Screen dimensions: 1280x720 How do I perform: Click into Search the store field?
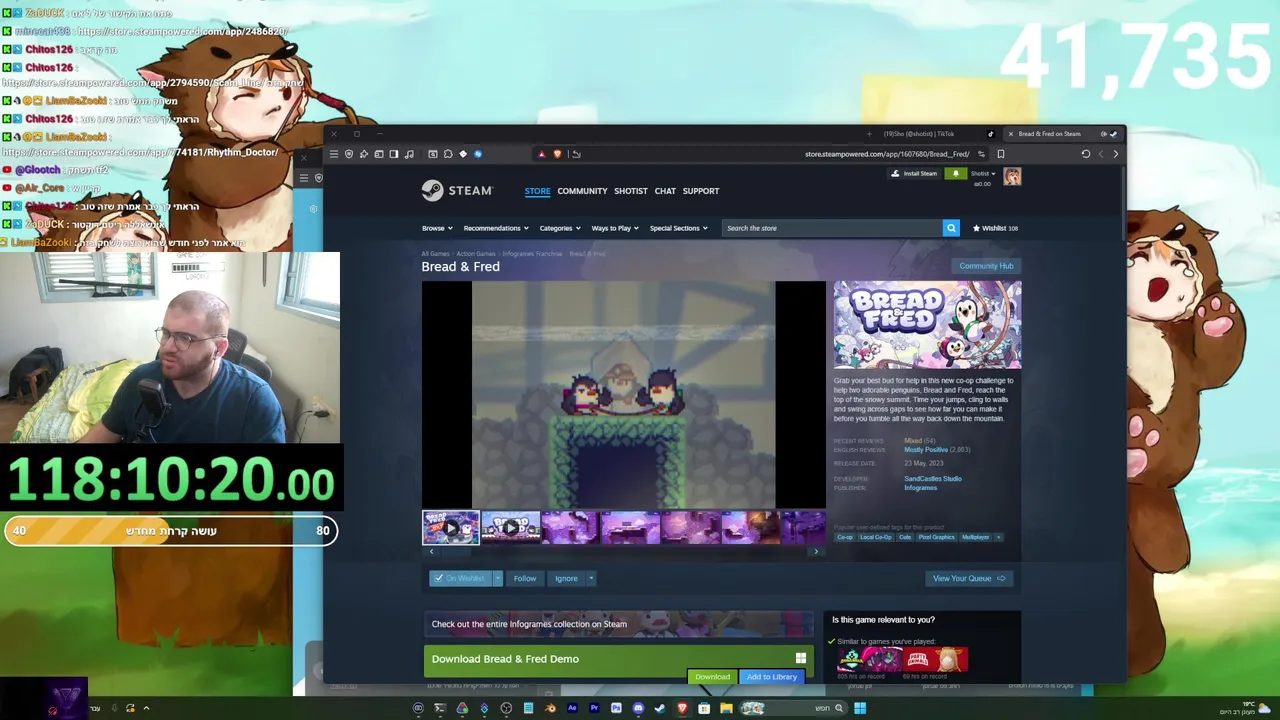click(x=832, y=228)
